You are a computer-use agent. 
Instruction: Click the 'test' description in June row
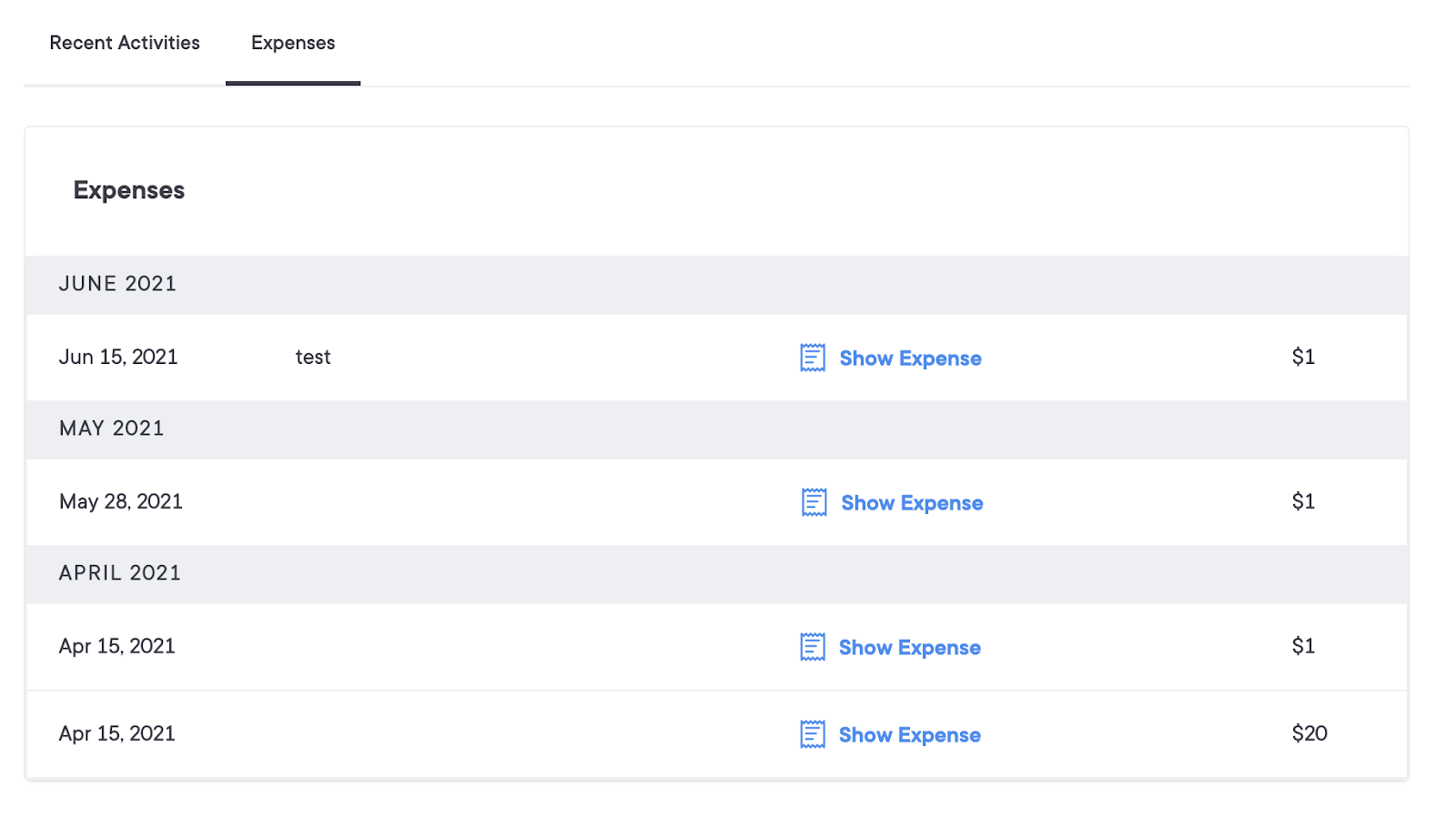(313, 358)
